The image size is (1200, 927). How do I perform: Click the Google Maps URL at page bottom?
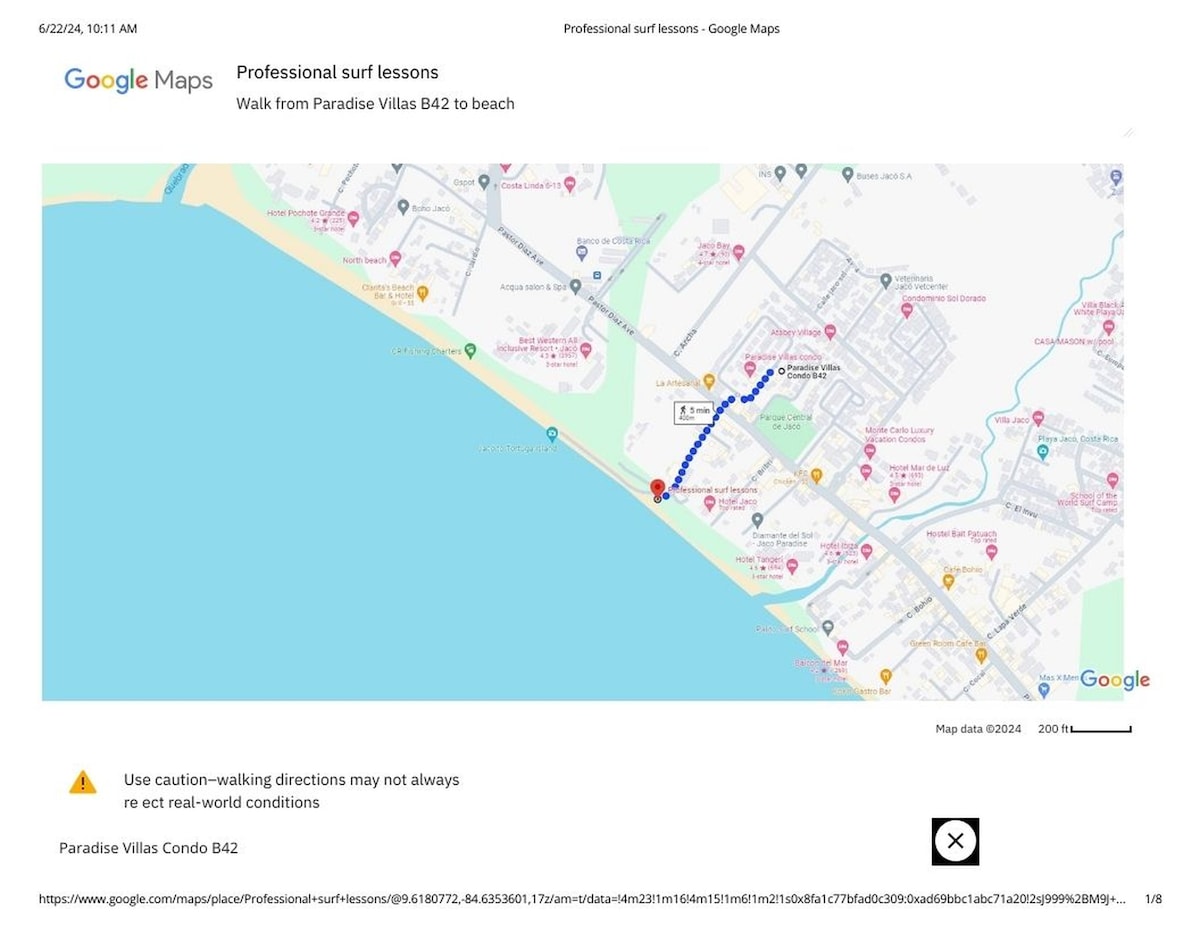[x=582, y=899]
